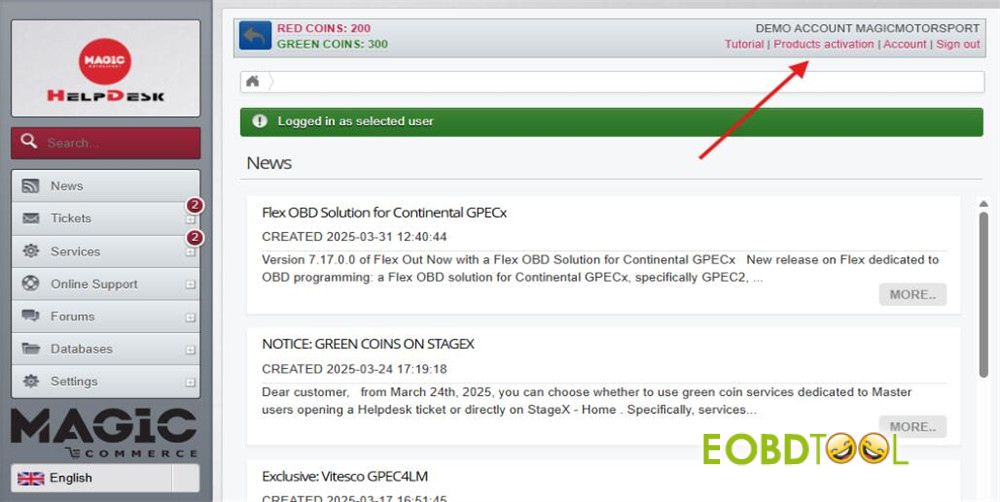Viewport: 1000px width, 502px height.
Task: Click the Services notification badge
Action: point(195,239)
